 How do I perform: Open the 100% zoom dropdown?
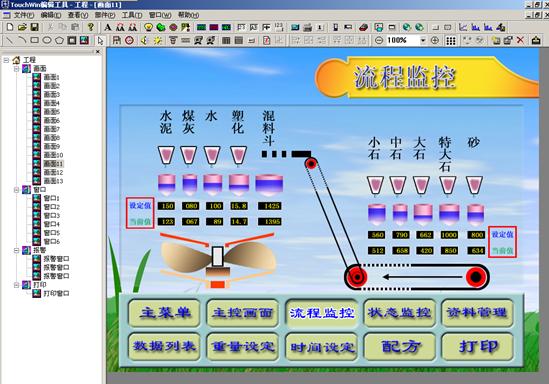coord(423,41)
